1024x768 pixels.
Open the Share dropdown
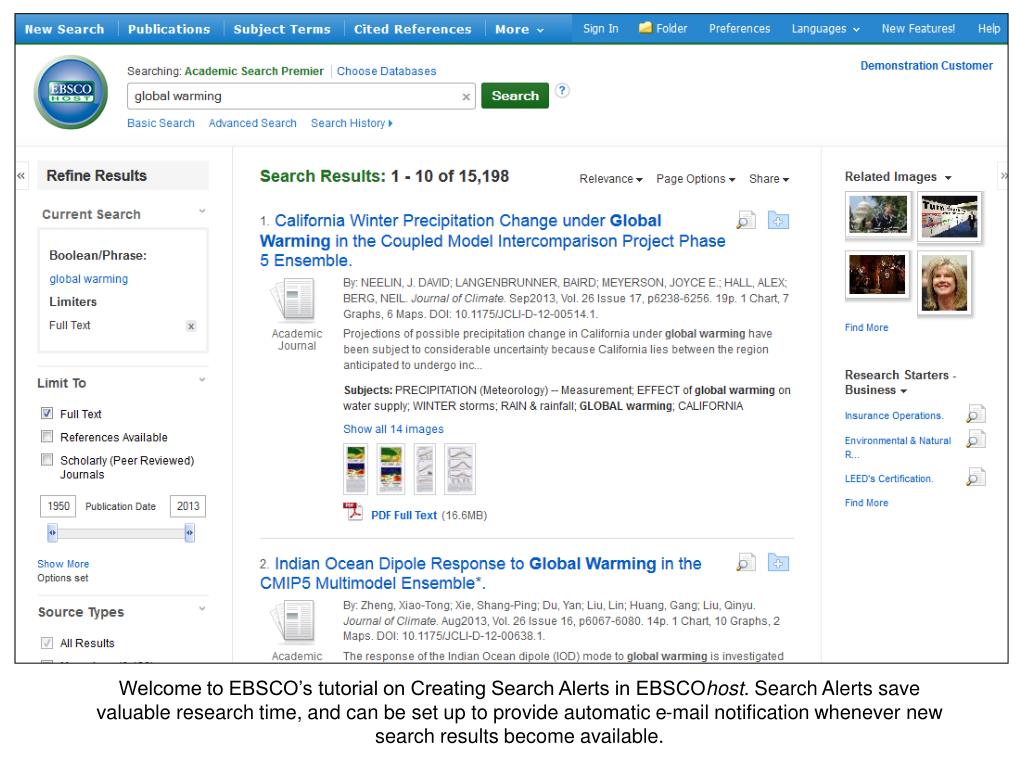pyautogui.click(x=769, y=179)
